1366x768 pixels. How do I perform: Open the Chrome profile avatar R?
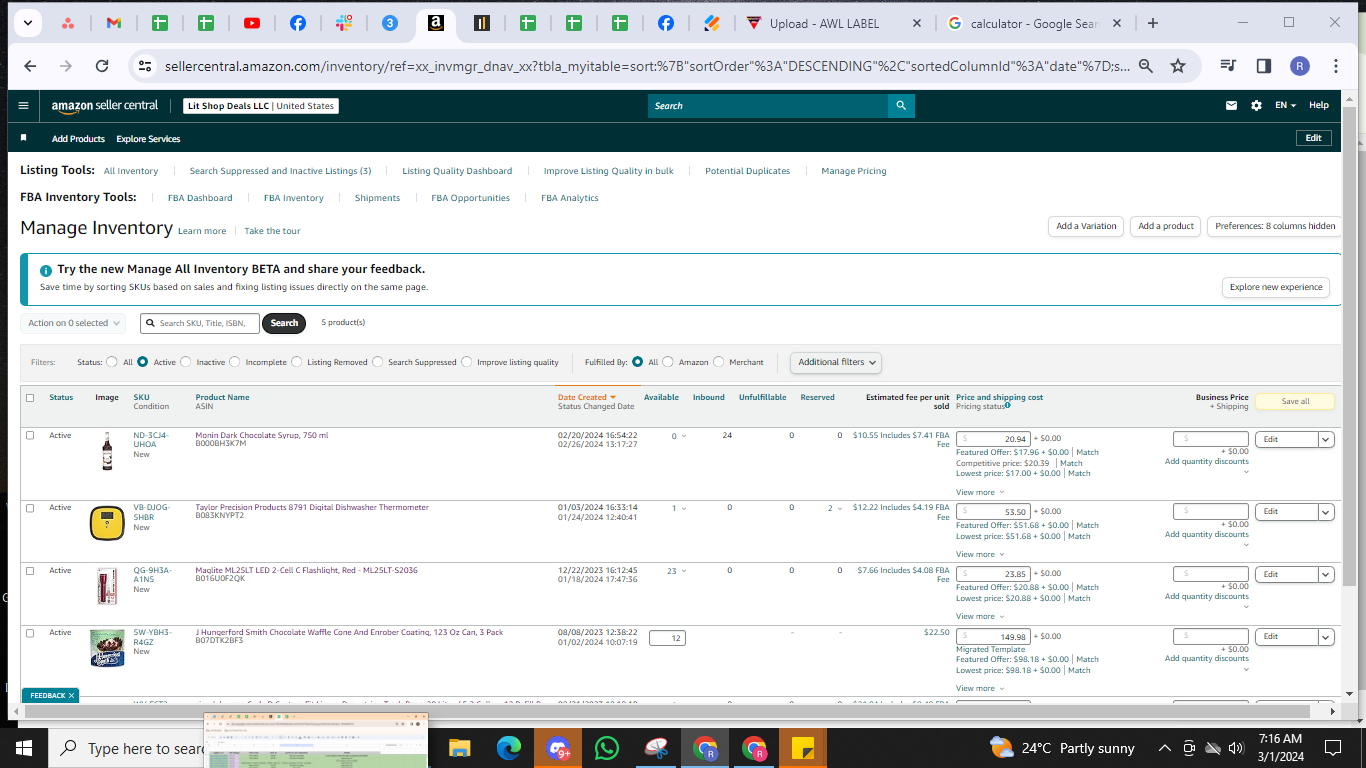point(1300,66)
